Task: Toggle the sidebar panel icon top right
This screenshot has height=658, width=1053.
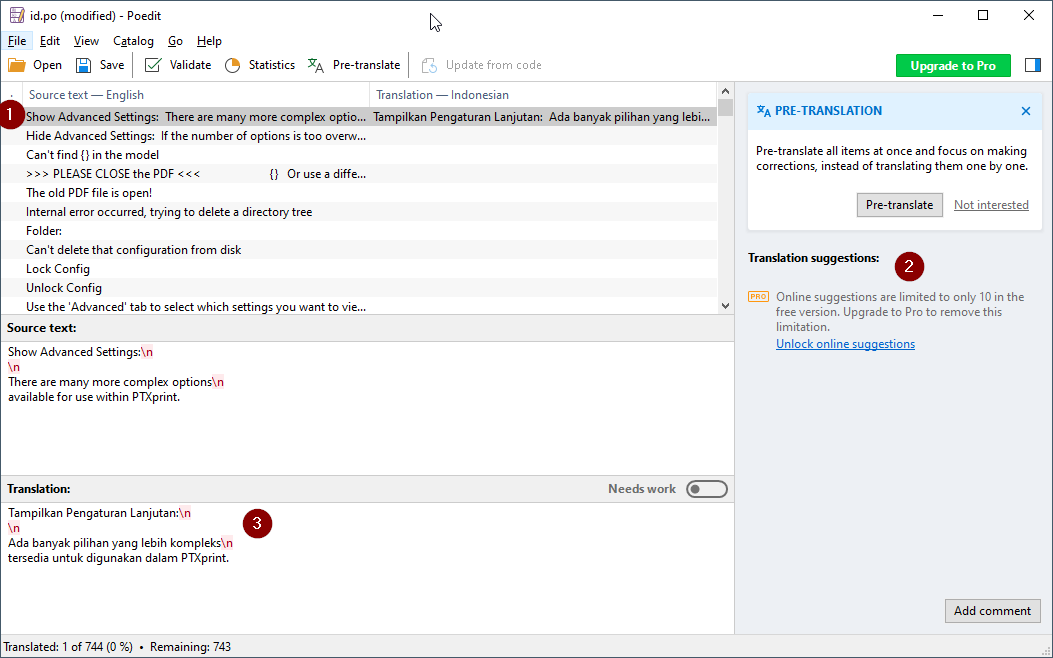Action: point(1032,64)
